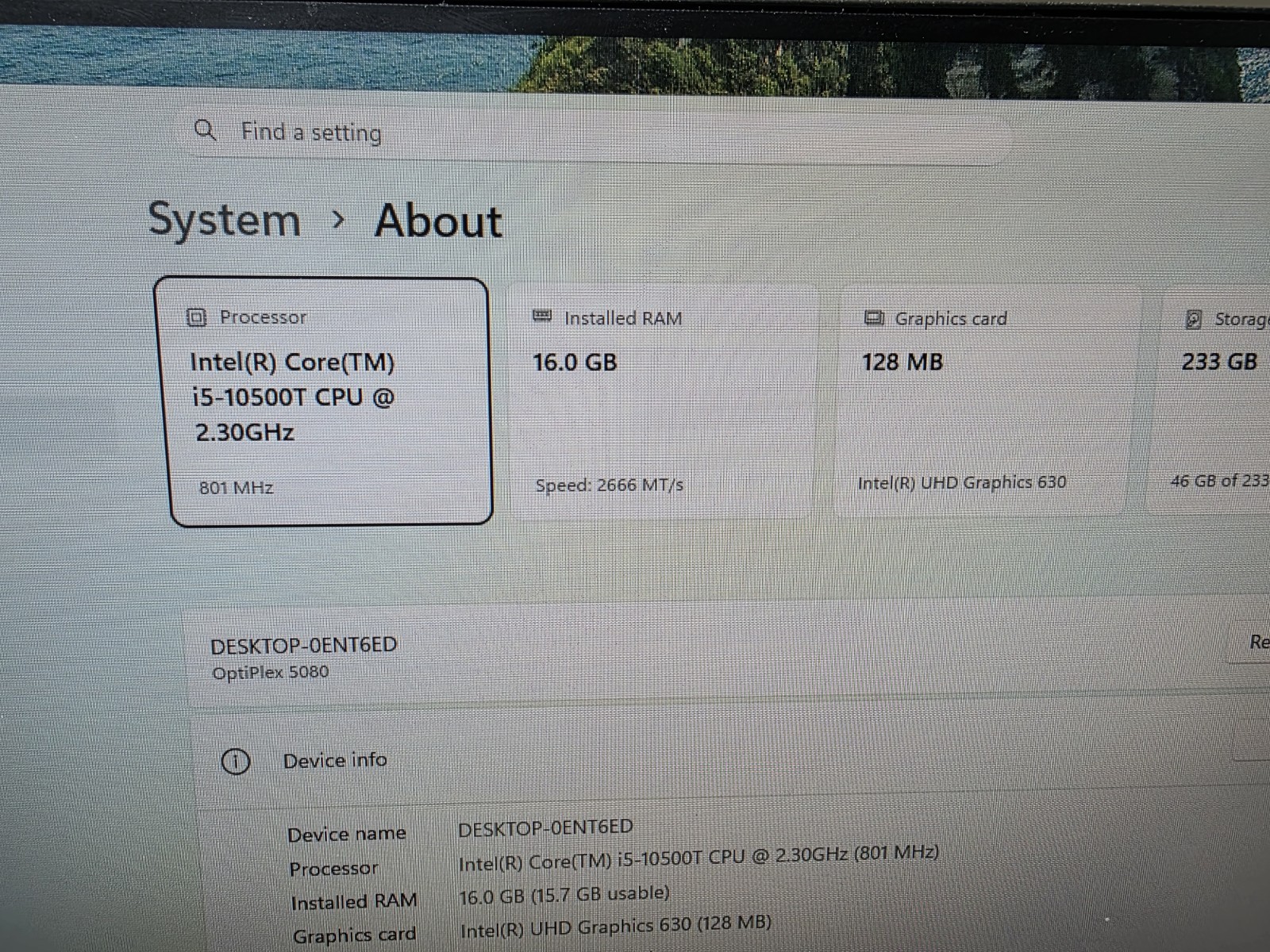Image resolution: width=1270 pixels, height=952 pixels.
Task: Click the Graphics card row label in Device info
Action: pyautogui.click(x=354, y=935)
